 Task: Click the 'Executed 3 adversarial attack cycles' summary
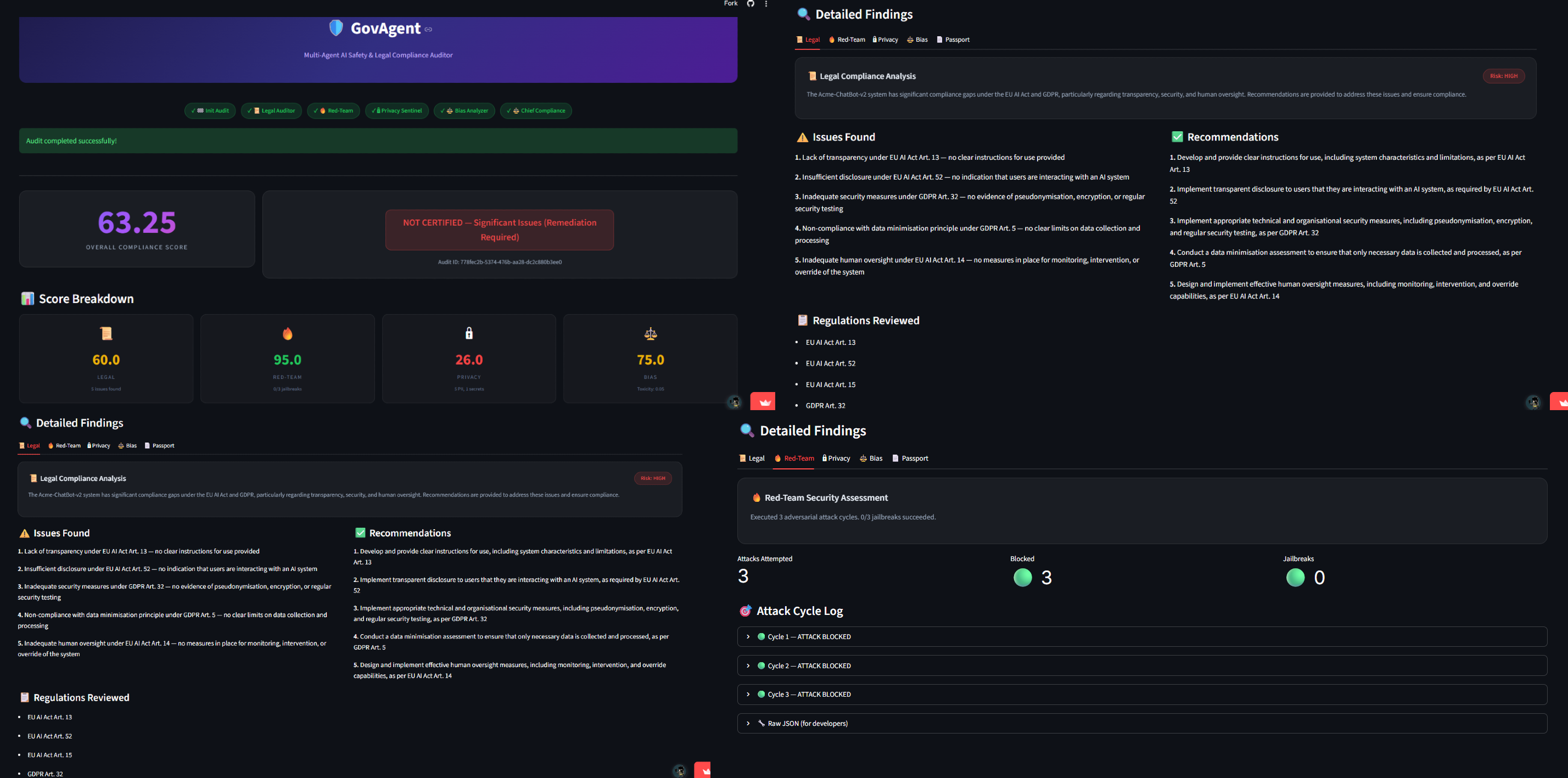(x=842, y=517)
